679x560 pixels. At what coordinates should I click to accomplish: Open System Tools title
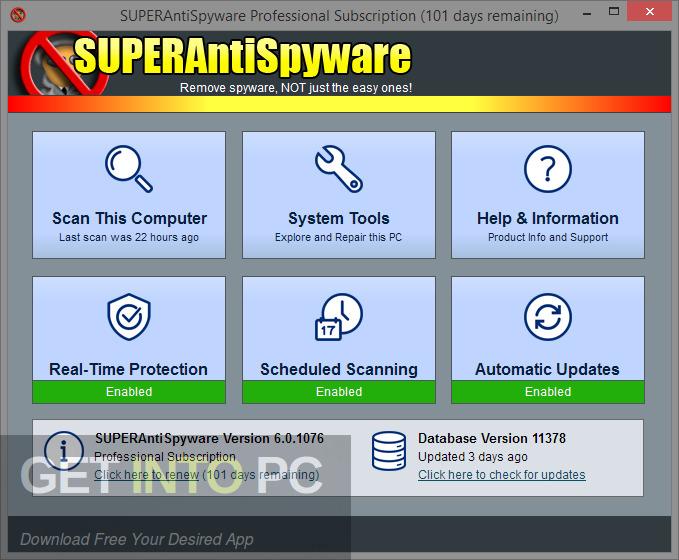point(339,218)
